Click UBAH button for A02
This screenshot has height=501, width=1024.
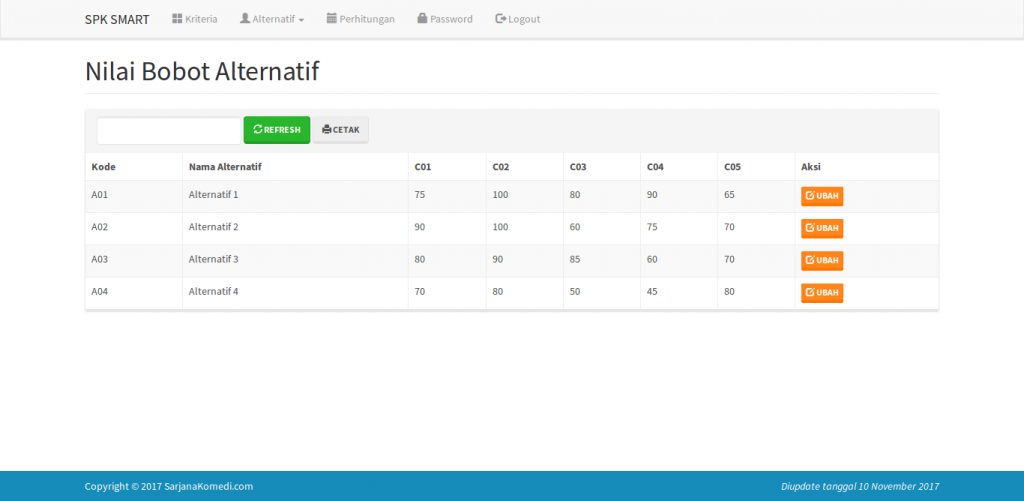tap(822, 228)
